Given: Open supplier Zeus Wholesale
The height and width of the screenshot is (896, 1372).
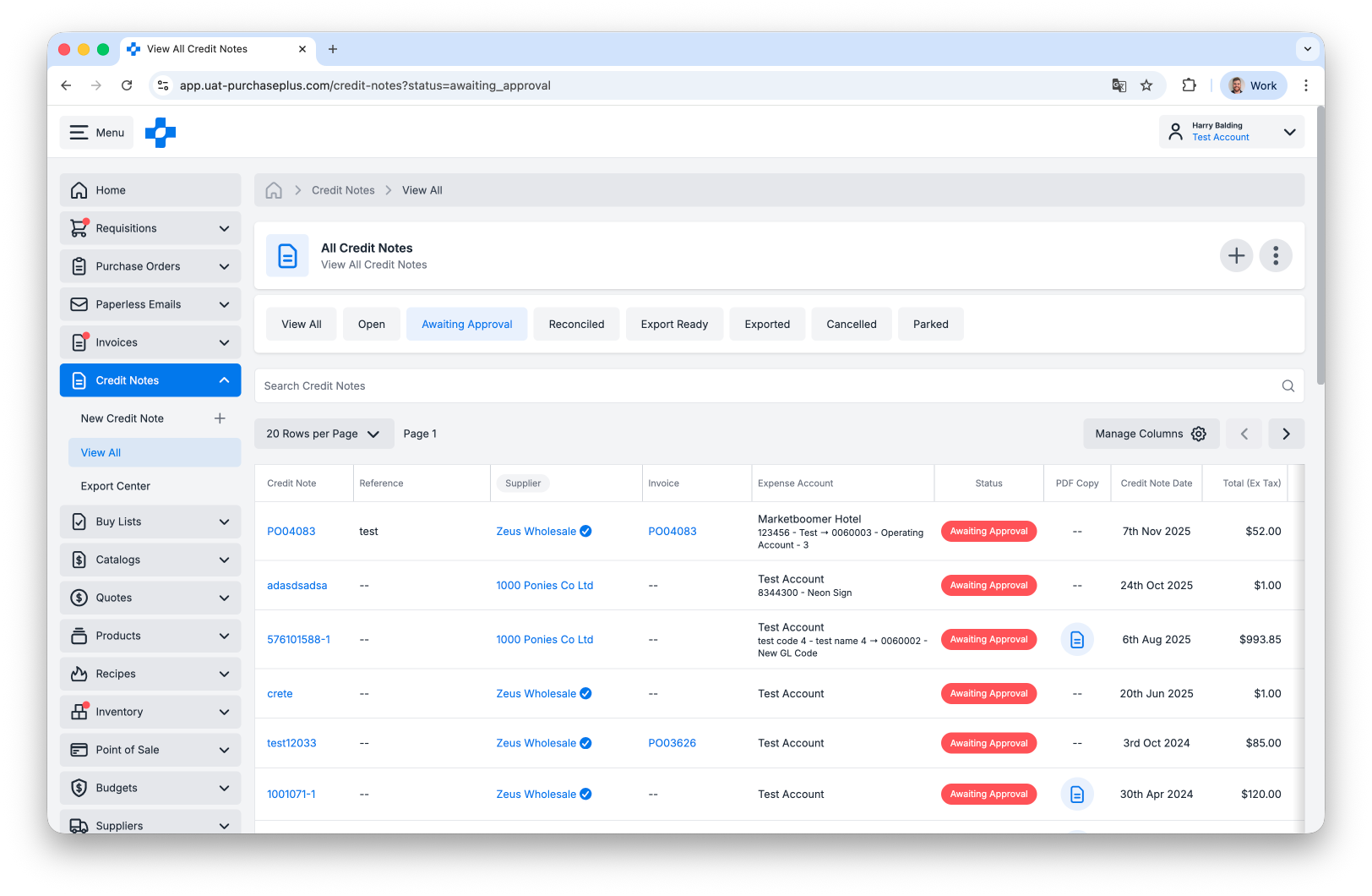Looking at the screenshot, I should tap(537, 531).
